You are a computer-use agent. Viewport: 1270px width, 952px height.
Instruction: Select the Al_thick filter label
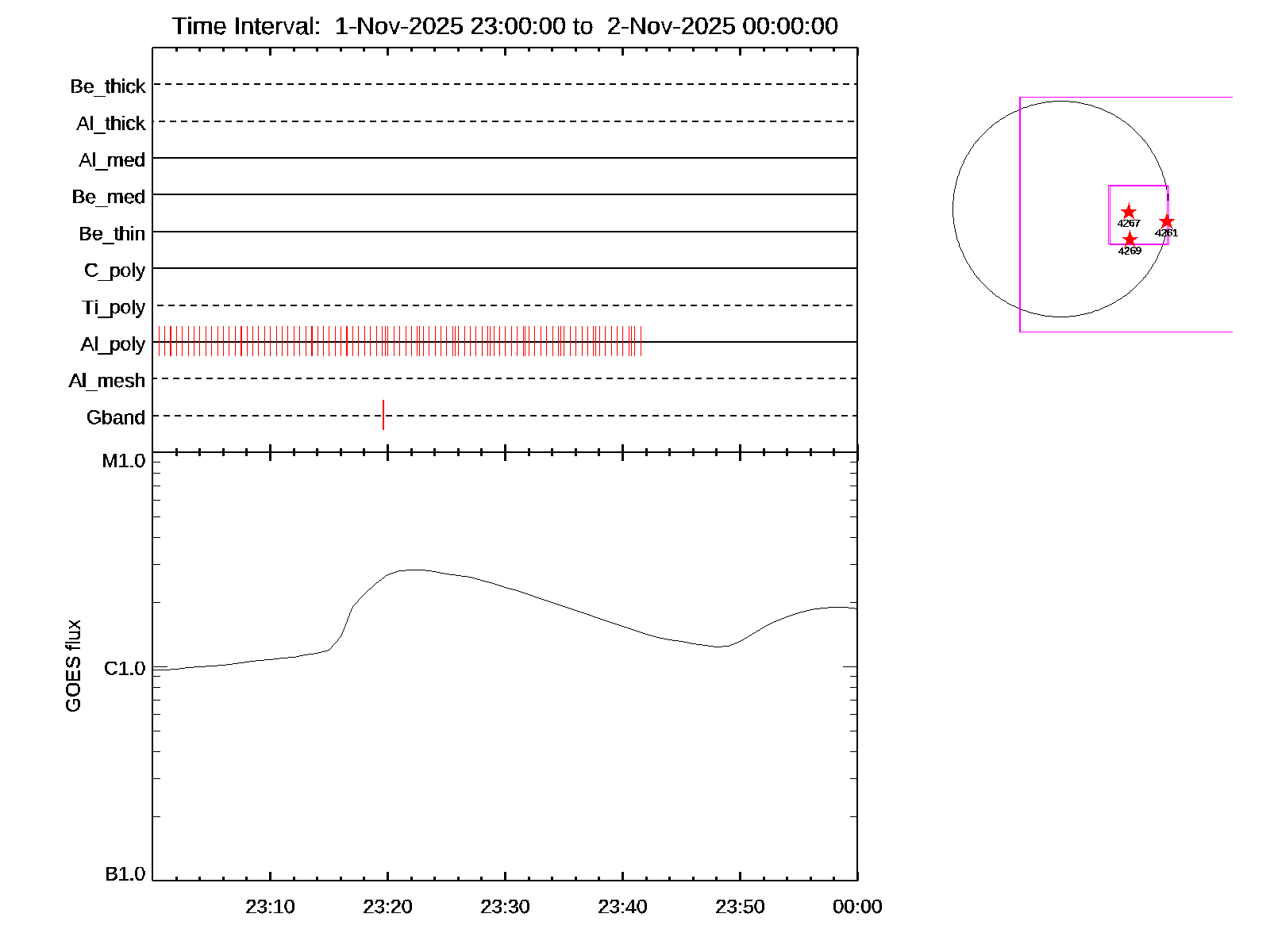click(111, 124)
